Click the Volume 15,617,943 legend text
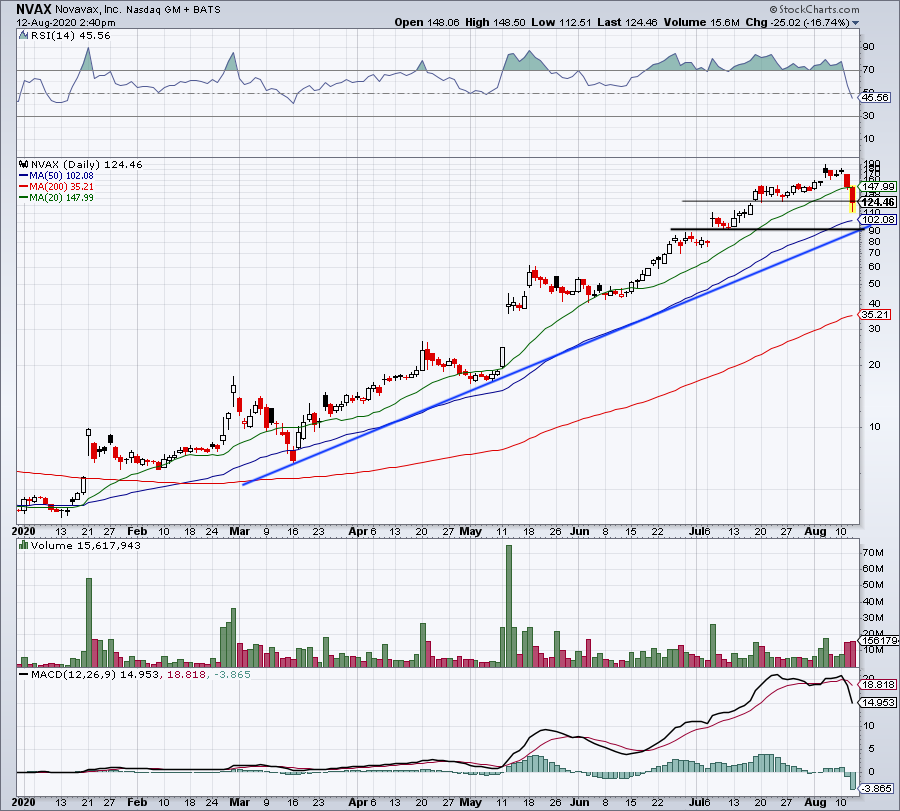Viewport: 900px width, 811px height. (x=86, y=545)
